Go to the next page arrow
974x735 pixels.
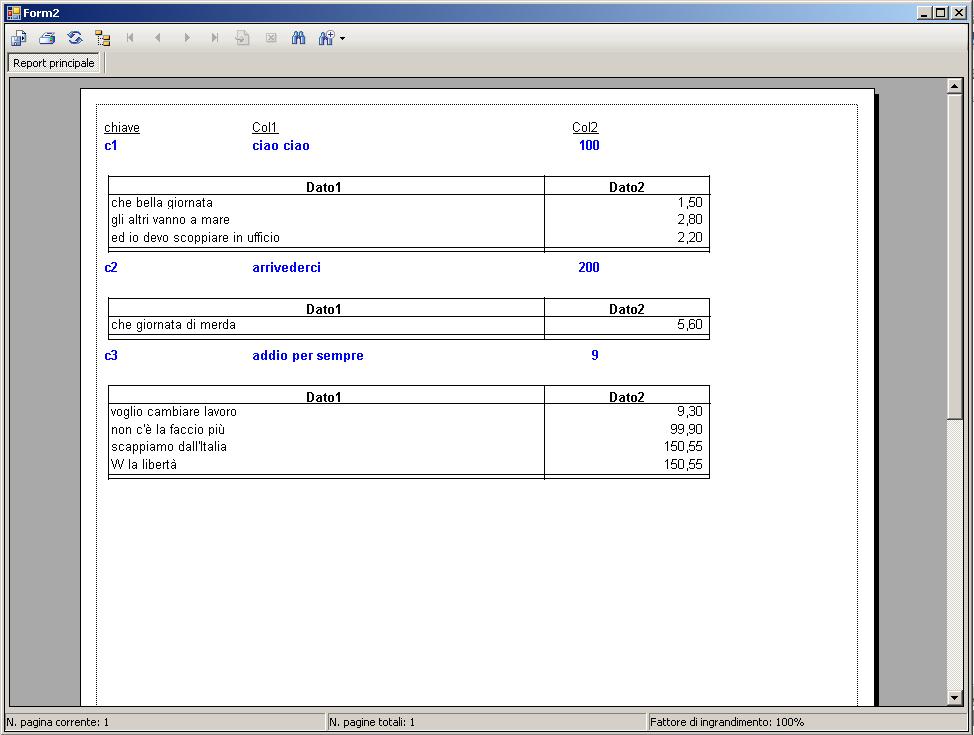186,38
